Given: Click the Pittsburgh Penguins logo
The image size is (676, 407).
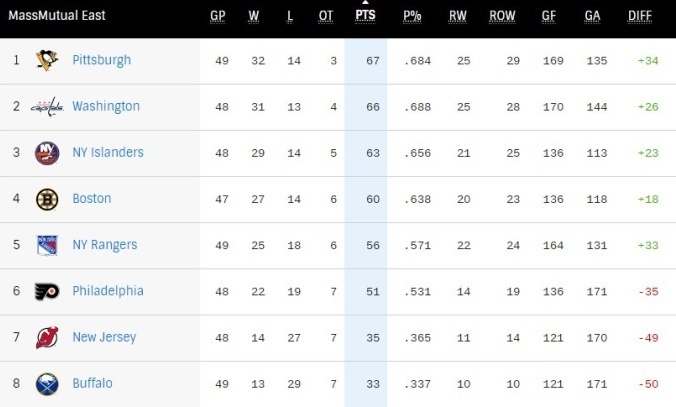Looking at the screenshot, I should click(47, 61).
